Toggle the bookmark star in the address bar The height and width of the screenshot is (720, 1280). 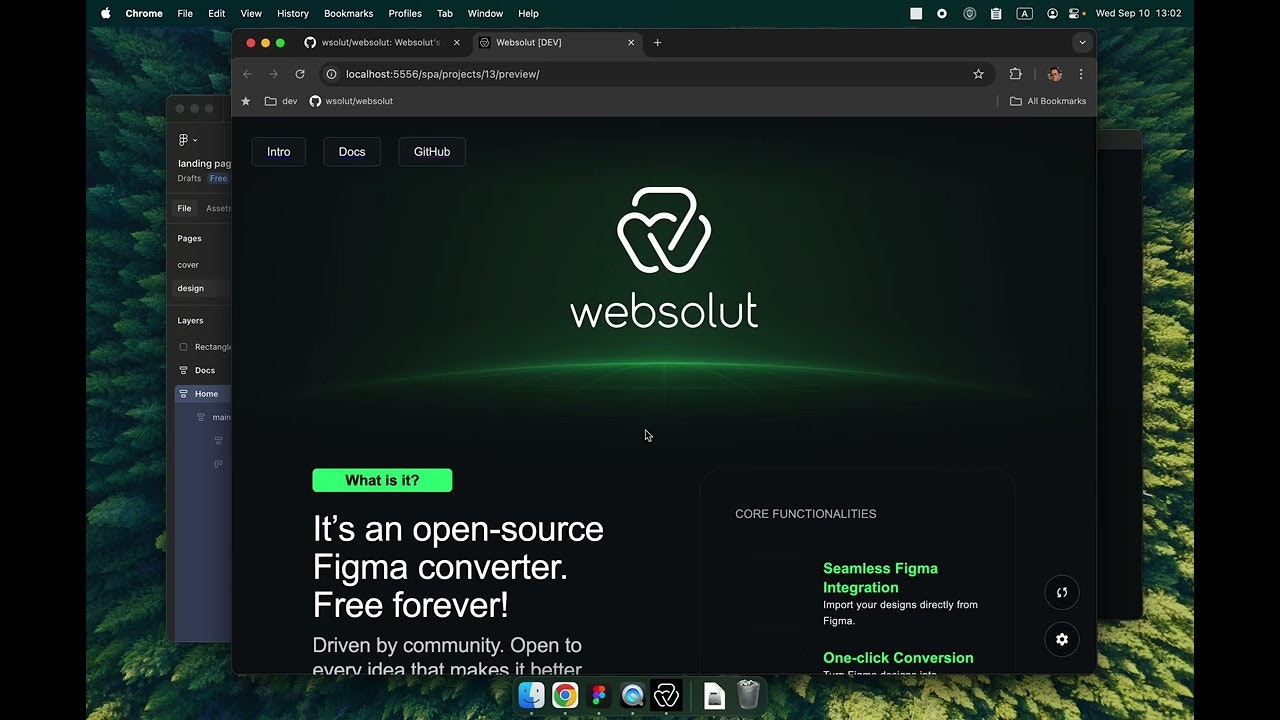[x=978, y=74]
